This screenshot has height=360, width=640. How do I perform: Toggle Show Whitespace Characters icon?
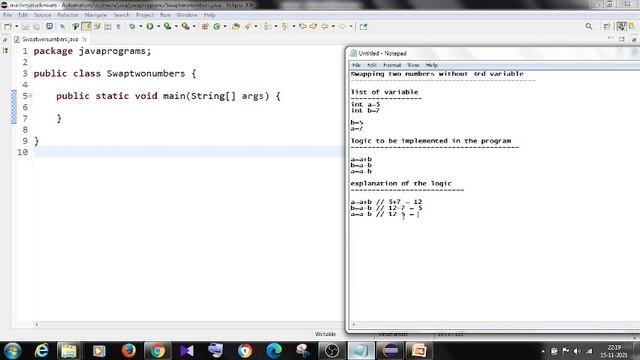click(x=118, y=27)
